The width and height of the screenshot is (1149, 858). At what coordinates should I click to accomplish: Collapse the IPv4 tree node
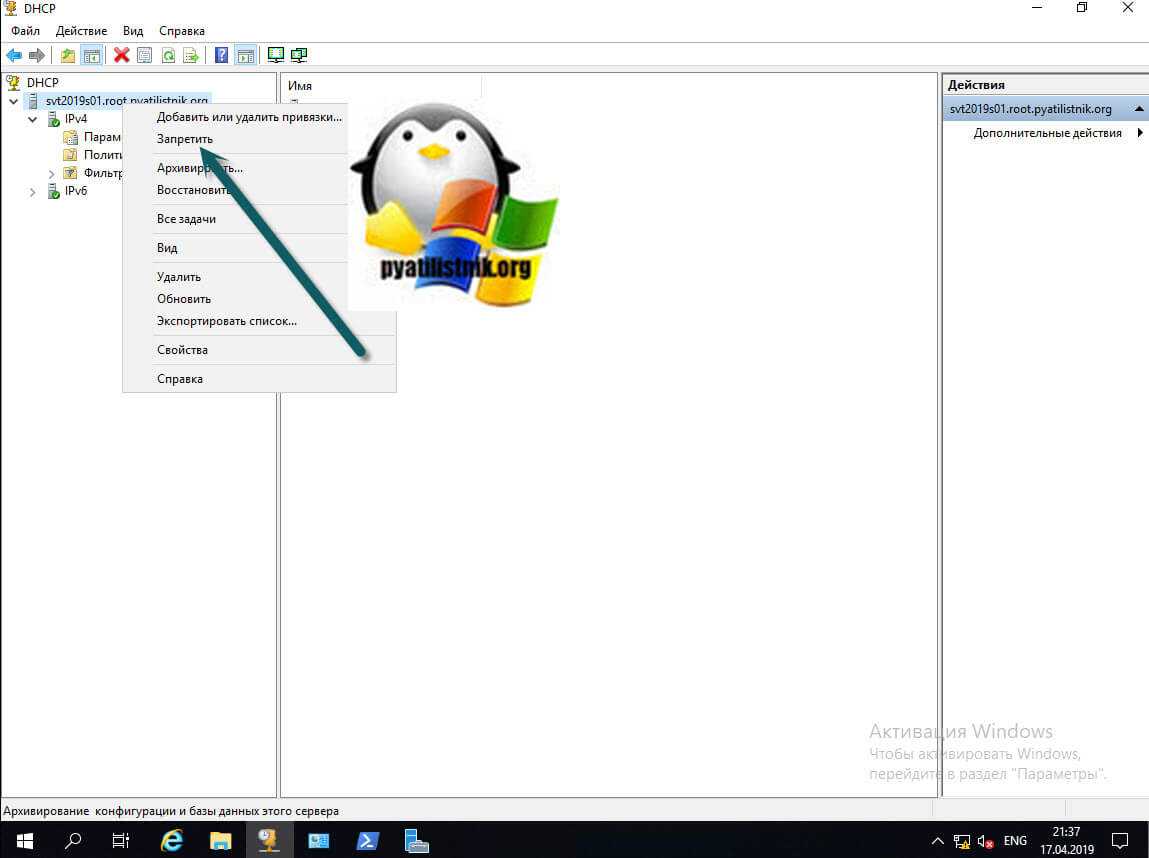pyautogui.click(x=33, y=119)
